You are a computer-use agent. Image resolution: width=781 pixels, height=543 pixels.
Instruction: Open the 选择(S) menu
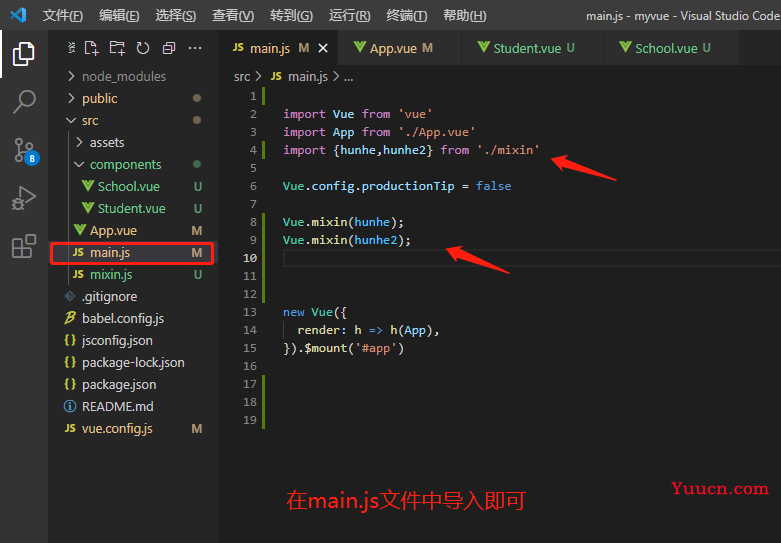[176, 15]
